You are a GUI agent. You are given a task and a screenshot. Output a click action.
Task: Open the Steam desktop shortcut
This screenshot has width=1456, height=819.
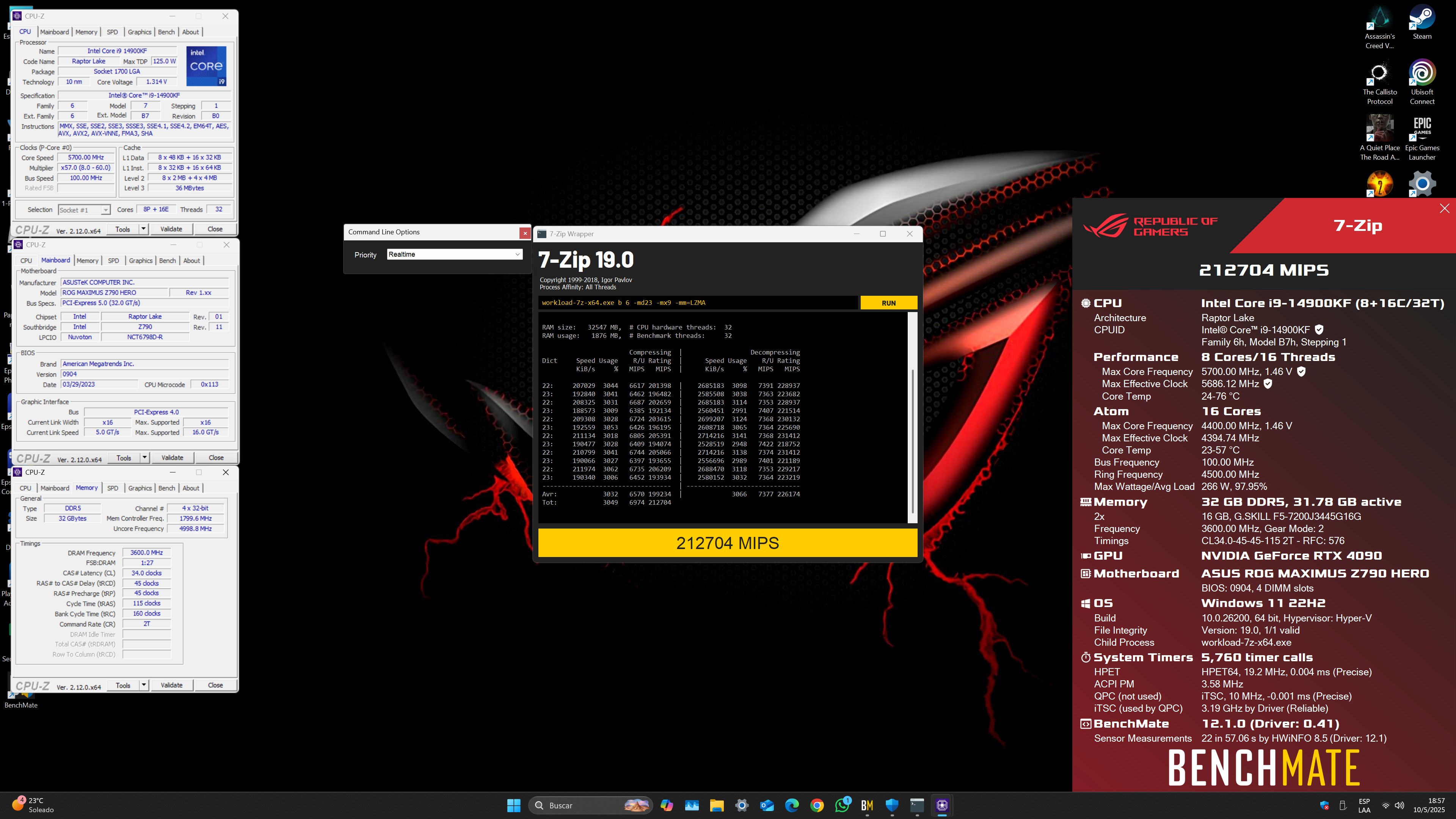pyautogui.click(x=1421, y=23)
